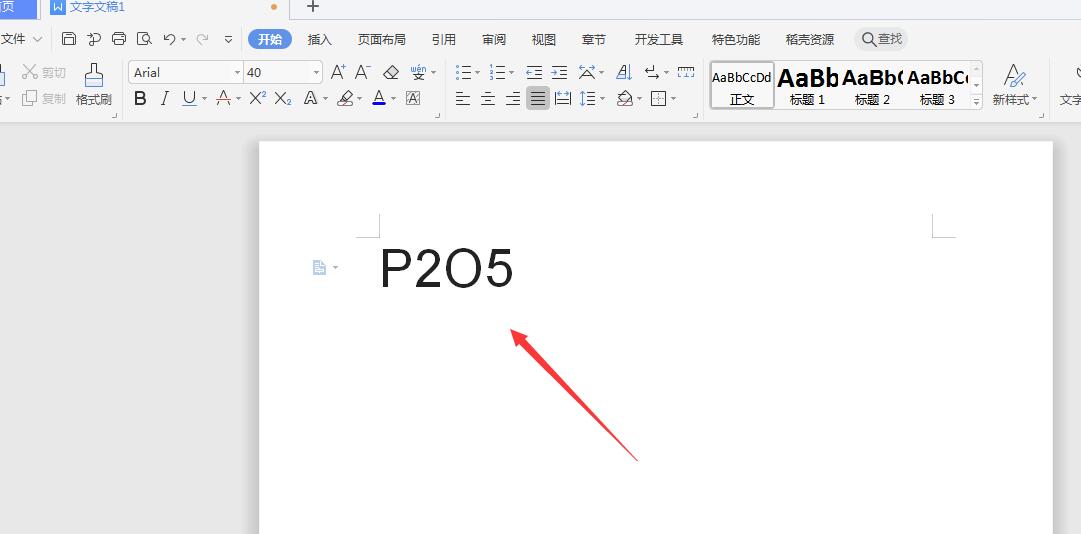Click the bulleted list icon
The width and height of the screenshot is (1081, 534).
tap(464, 72)
